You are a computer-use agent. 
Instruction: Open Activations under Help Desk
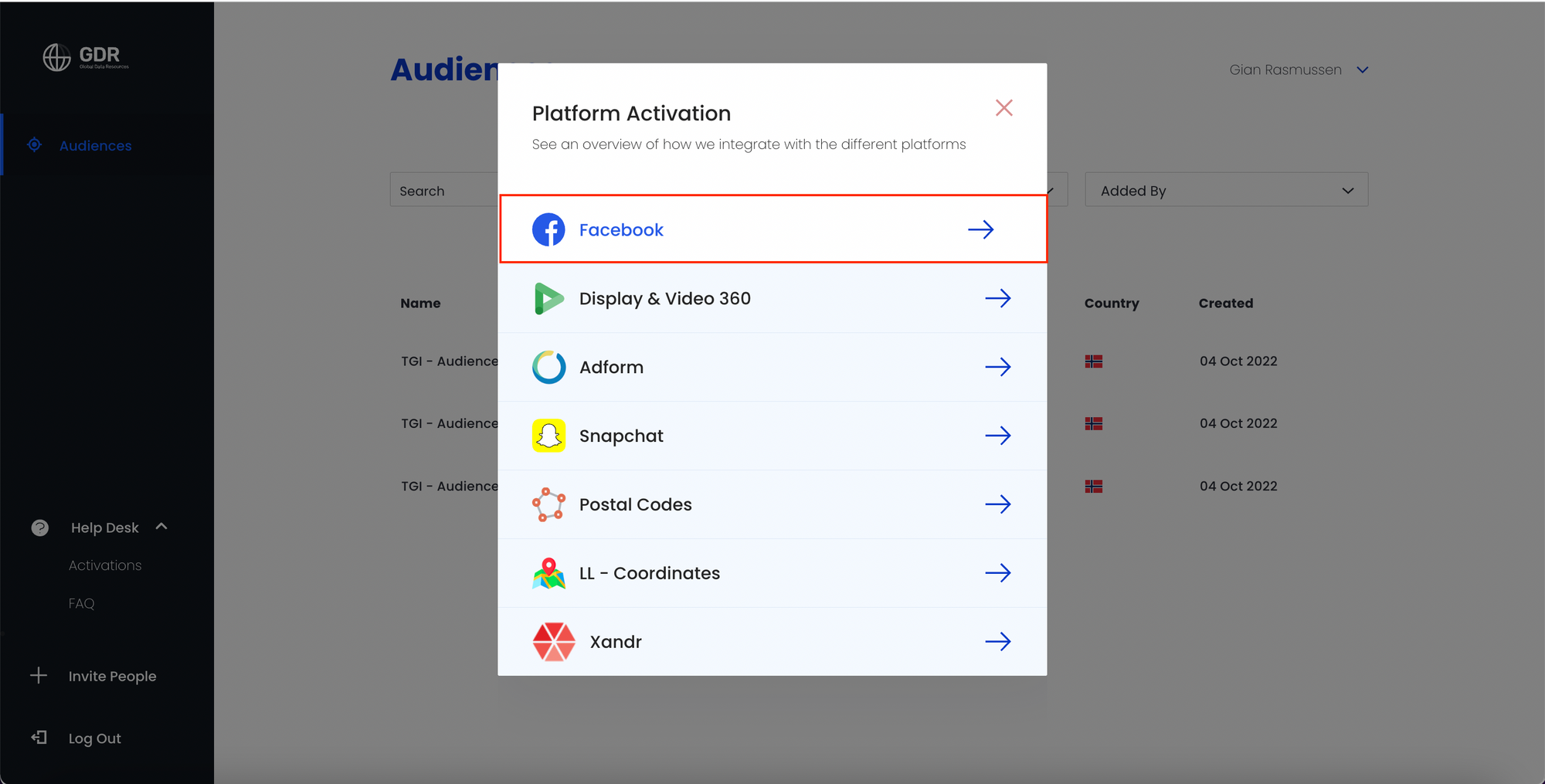click(x=105, y=565)
